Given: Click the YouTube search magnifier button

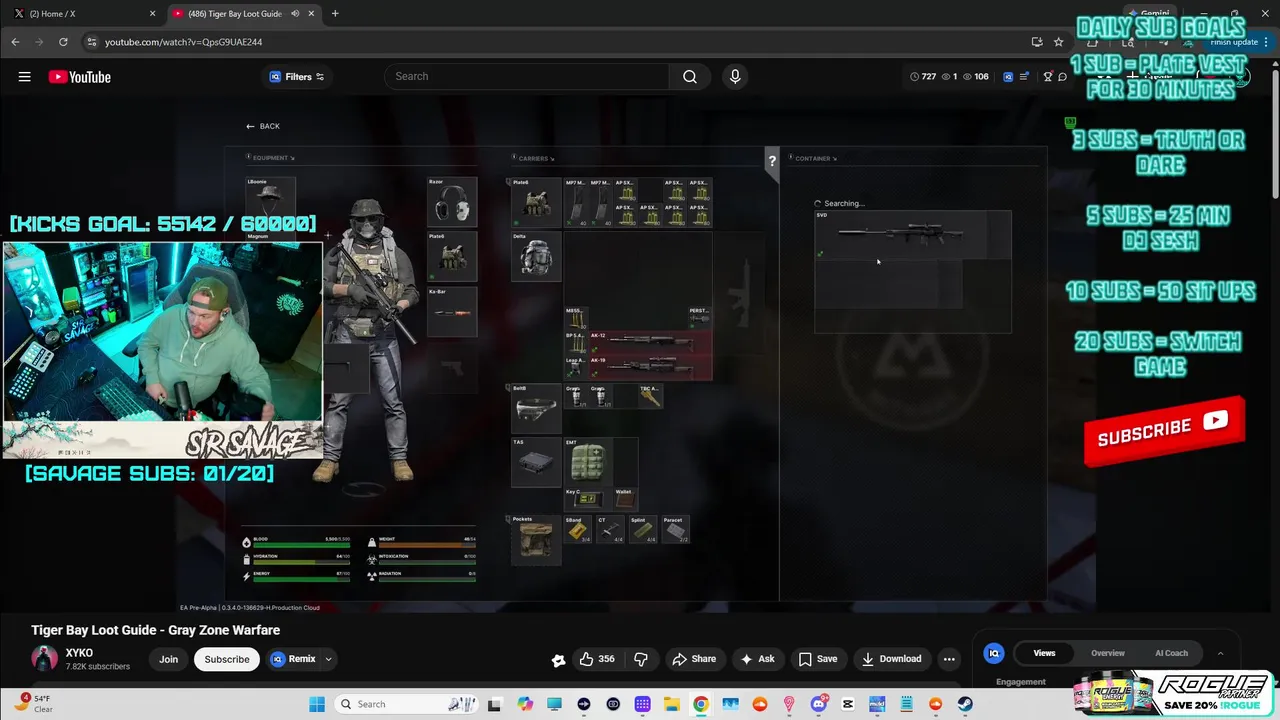Looking at the screenshot, I should pos(690,77).
